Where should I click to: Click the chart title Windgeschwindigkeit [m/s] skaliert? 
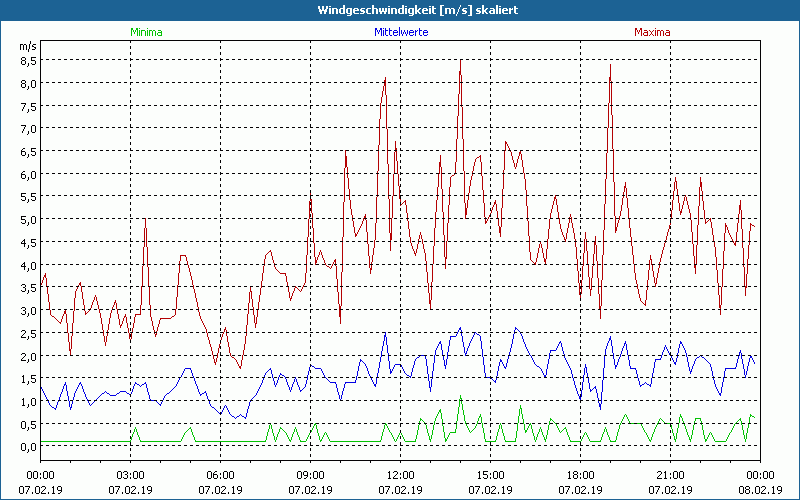[400, 9]
